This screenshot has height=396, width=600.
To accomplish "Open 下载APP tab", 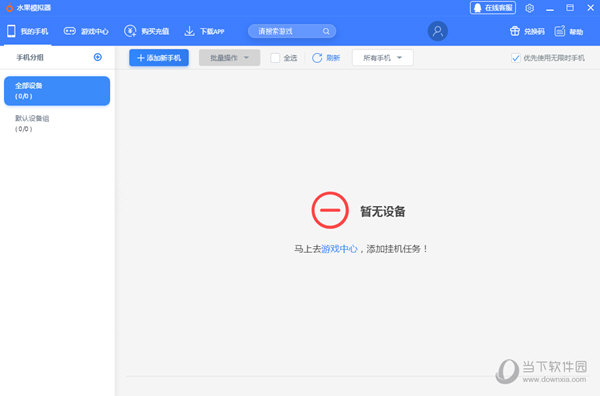I will [x=204, y=31].
